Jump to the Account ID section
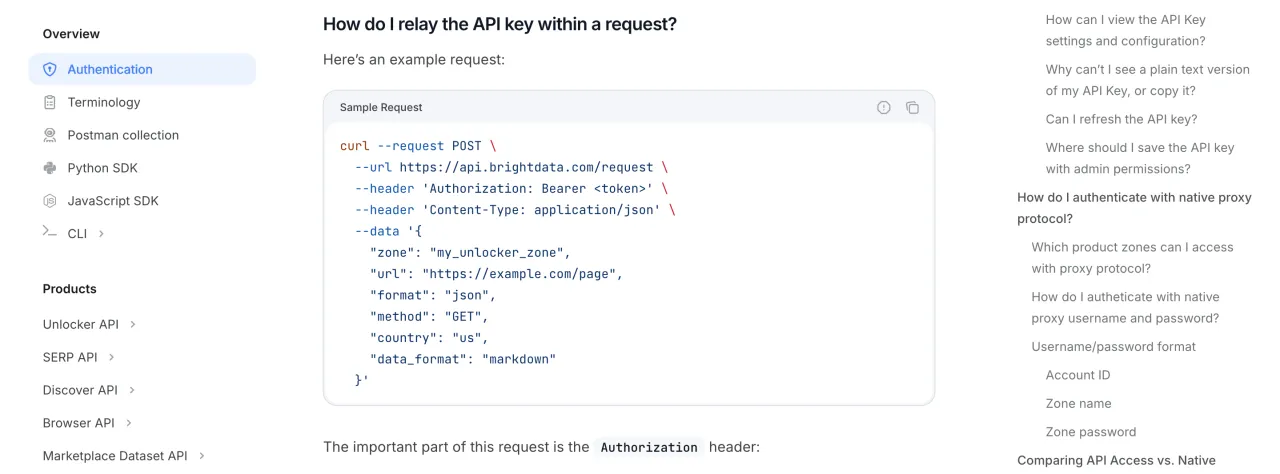This screenshot has height=474, width=1280. click(1077, 375)
